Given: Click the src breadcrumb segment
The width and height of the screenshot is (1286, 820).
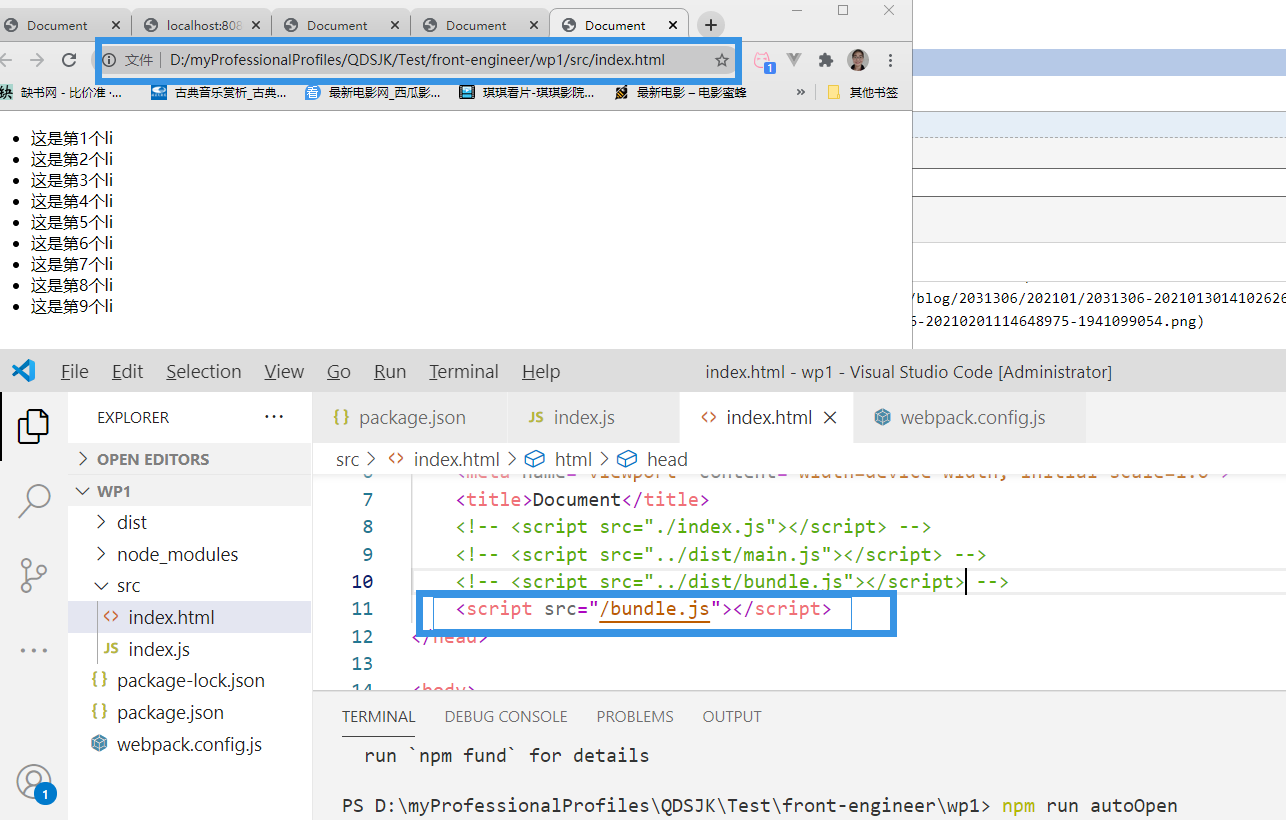Looking at the screenshot, I should point(347,459).
